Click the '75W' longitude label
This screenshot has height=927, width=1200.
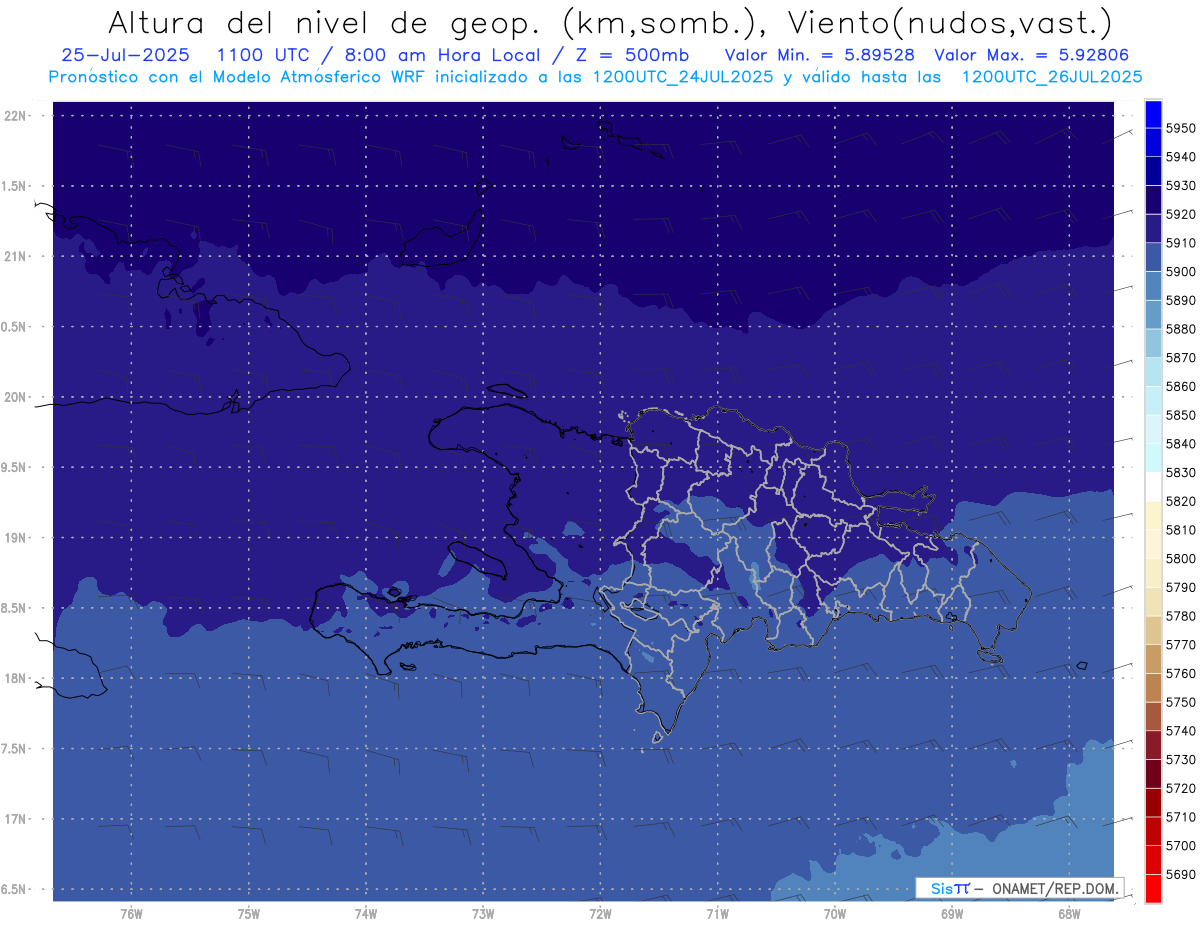pos(249,914)
